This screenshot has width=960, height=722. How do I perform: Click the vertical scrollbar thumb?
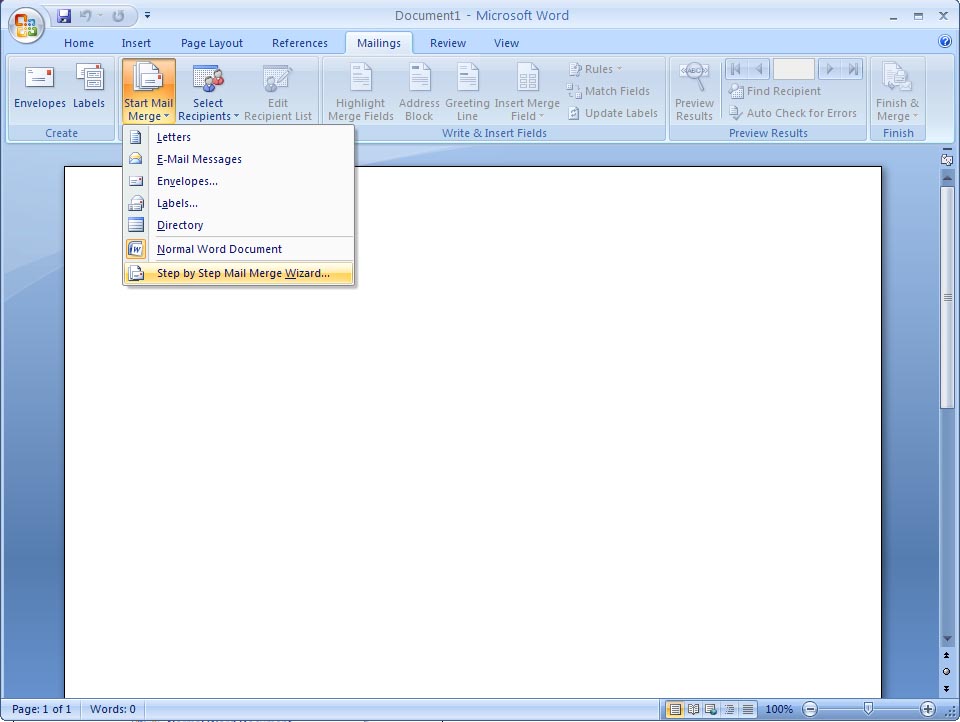point(947,297)
